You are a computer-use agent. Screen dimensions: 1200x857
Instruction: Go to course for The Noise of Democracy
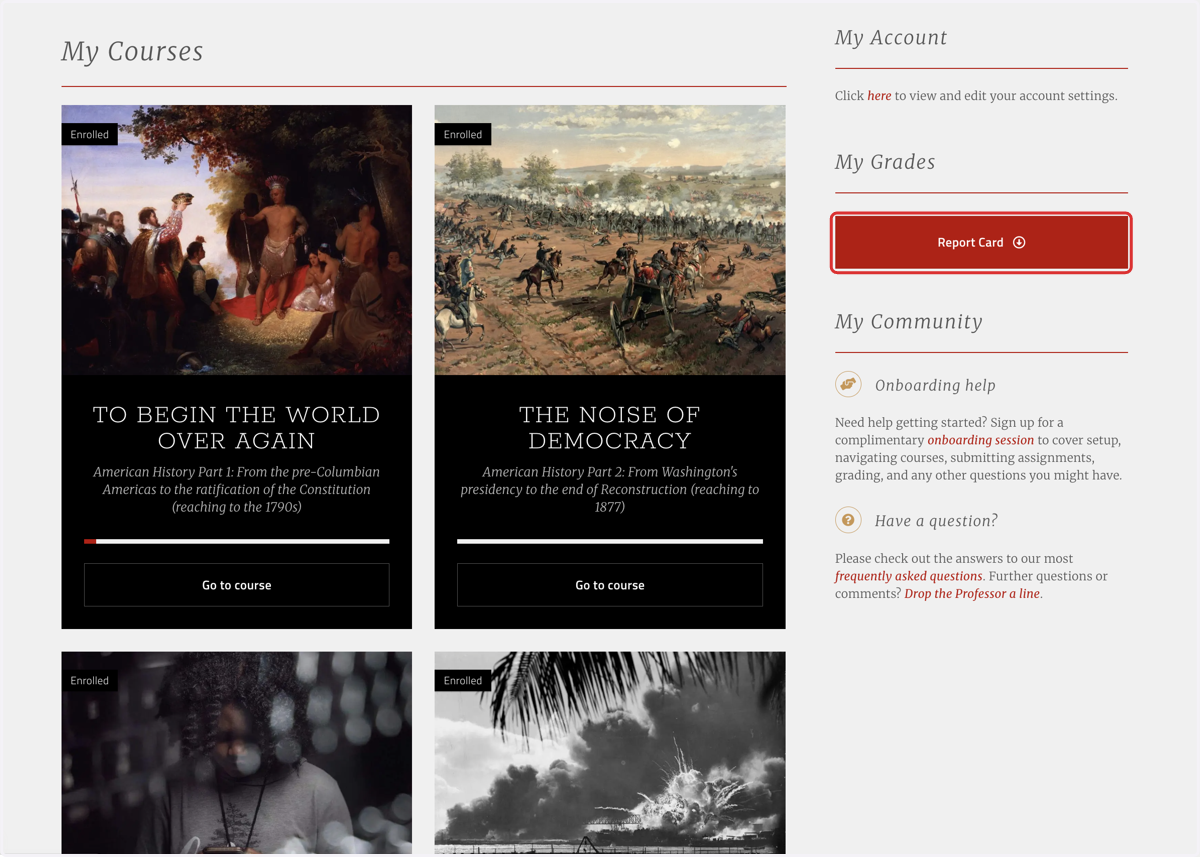610,585
